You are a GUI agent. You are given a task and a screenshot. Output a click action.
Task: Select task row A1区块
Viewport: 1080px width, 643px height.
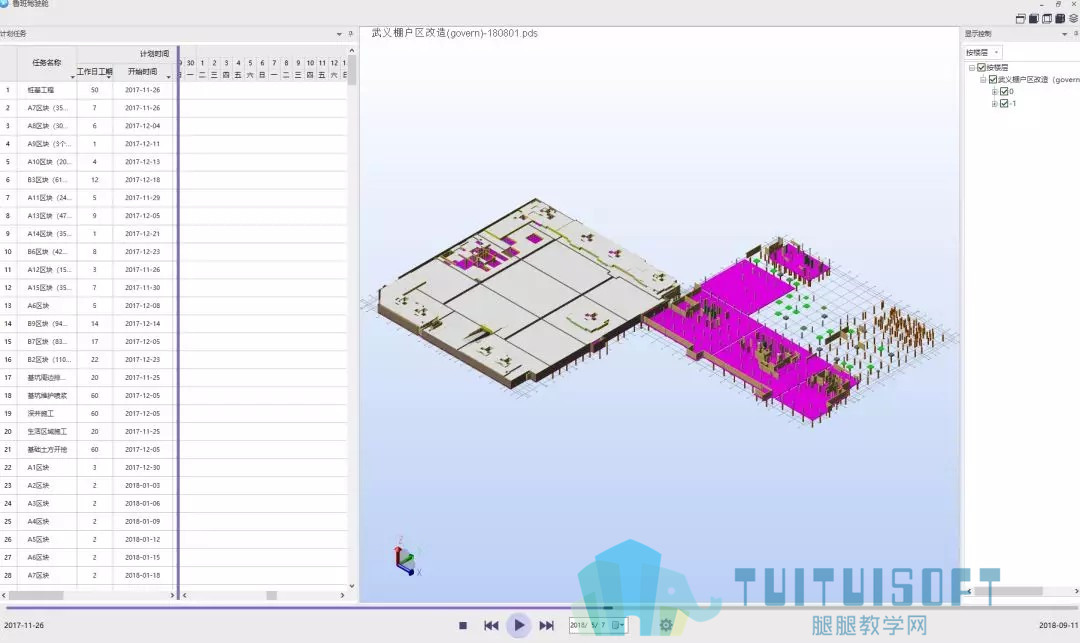[x=88, y=467]
